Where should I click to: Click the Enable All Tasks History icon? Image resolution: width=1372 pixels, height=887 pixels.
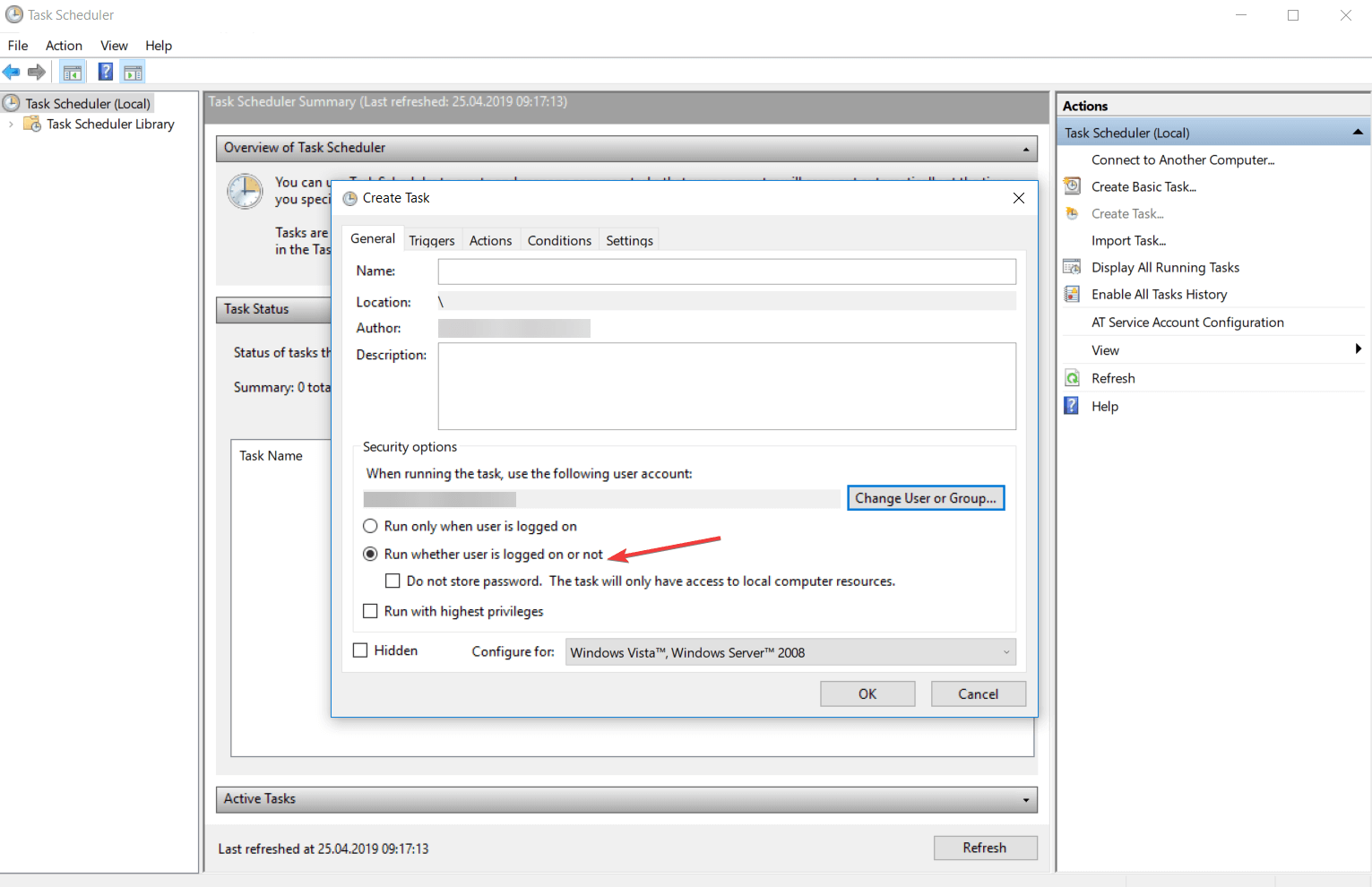(1072, 293)
